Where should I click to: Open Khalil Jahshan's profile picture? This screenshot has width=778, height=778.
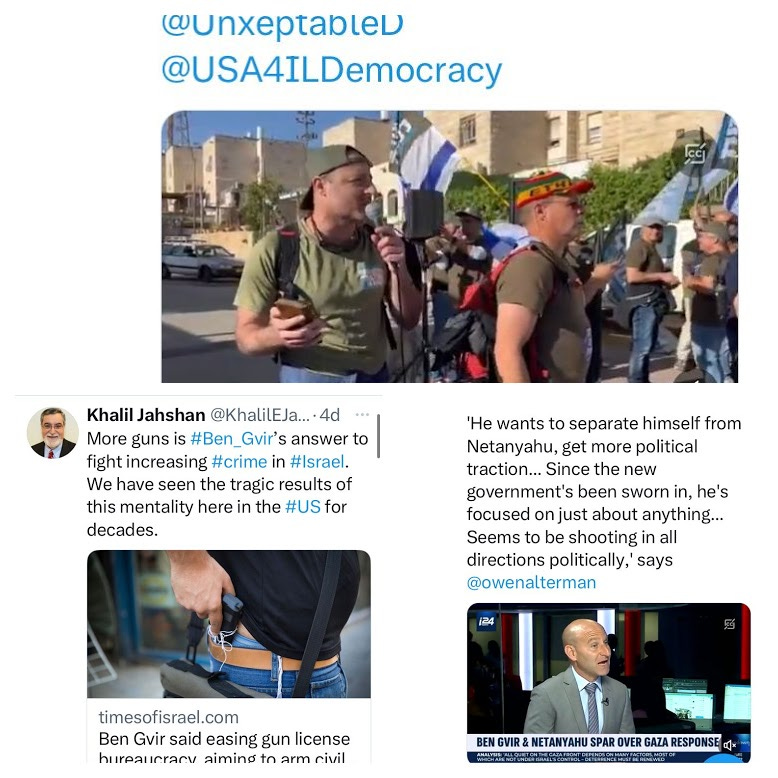[x=53, y=433]
